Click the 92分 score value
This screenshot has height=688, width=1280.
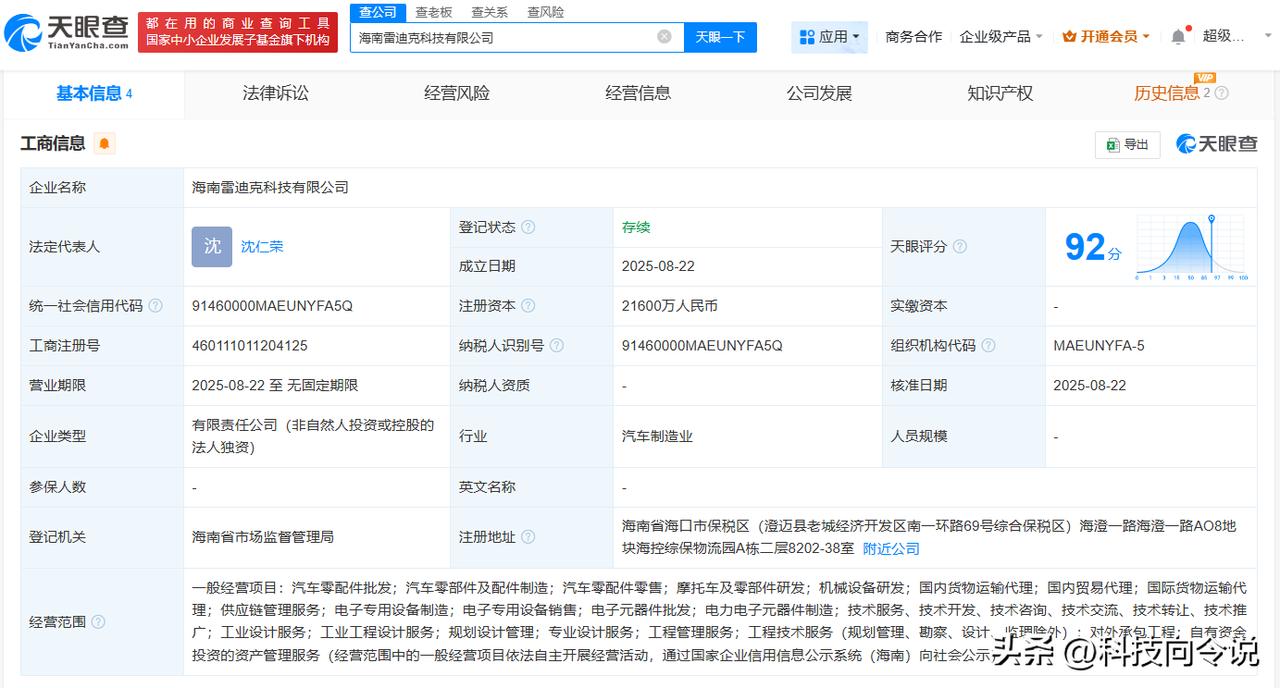coord(1093,247)
